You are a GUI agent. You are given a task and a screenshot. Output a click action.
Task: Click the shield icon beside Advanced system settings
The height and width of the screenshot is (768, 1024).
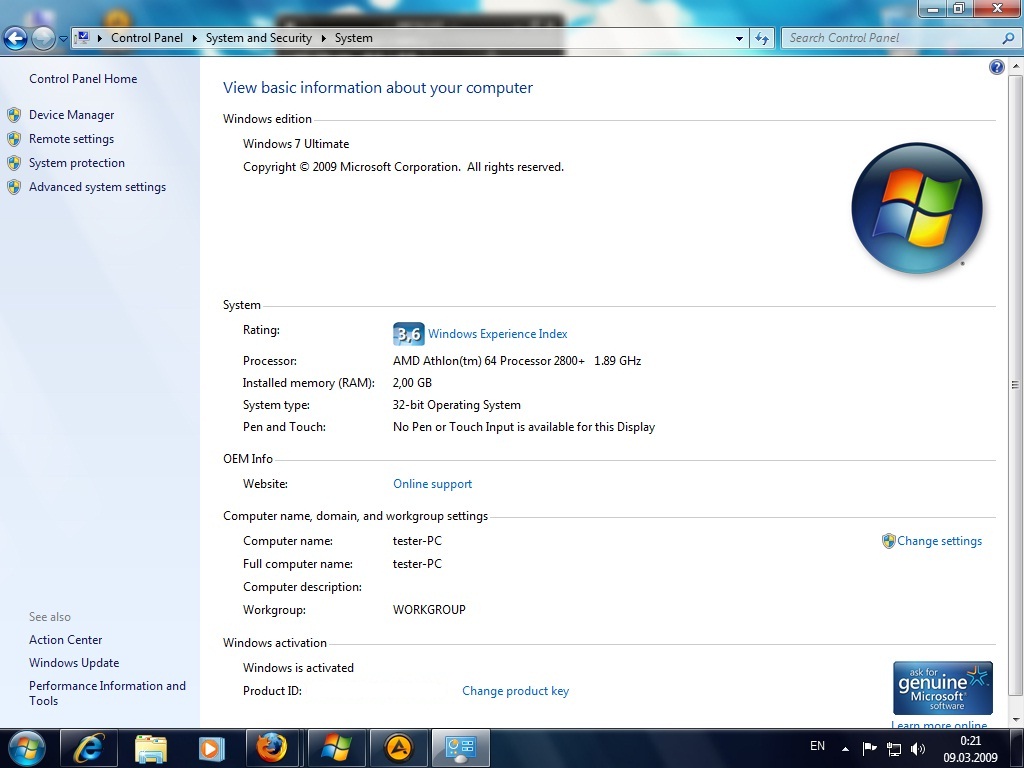point(14,187)
